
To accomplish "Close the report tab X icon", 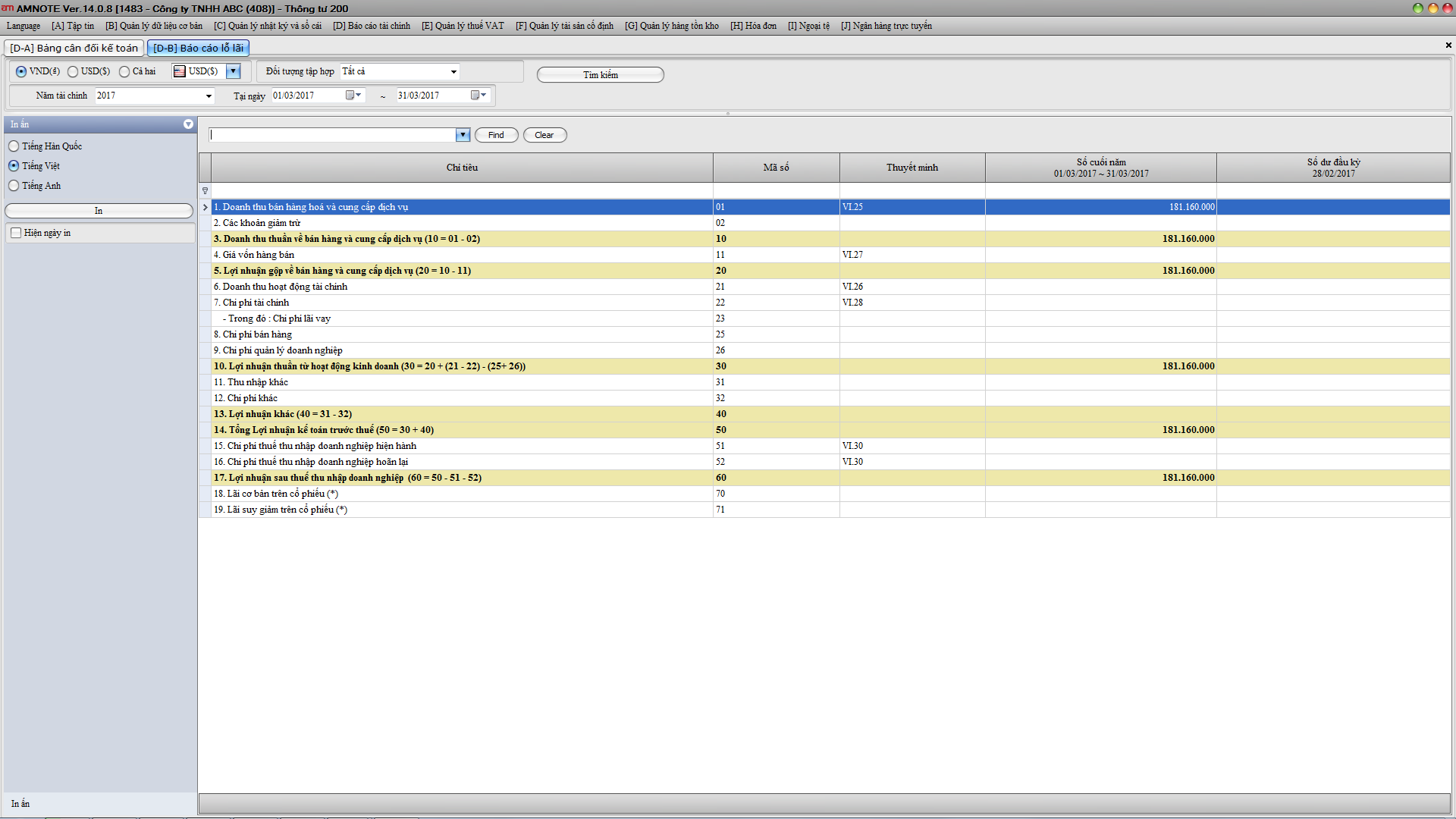I will point(1448,45).
